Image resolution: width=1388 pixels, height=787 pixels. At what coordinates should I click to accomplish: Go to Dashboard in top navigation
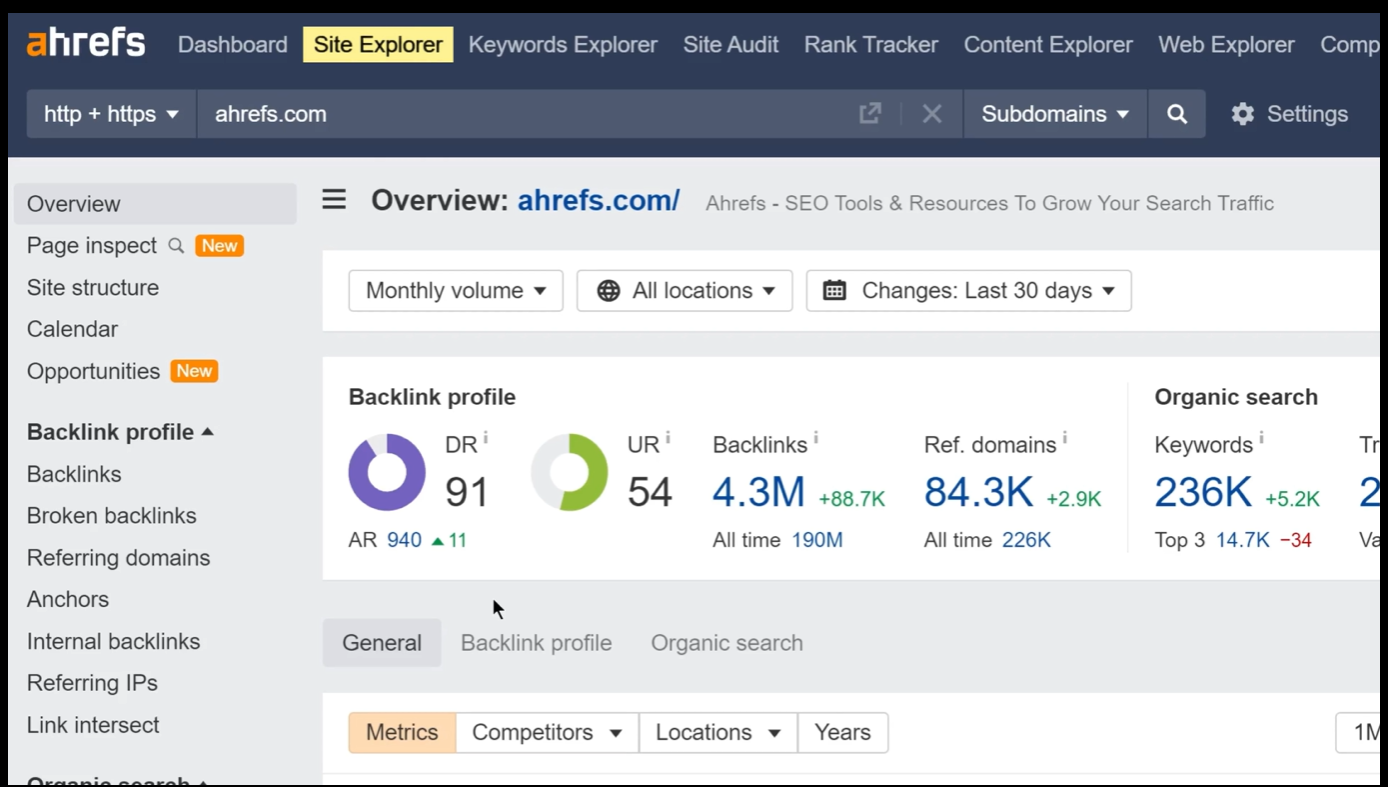coord(233,45)
